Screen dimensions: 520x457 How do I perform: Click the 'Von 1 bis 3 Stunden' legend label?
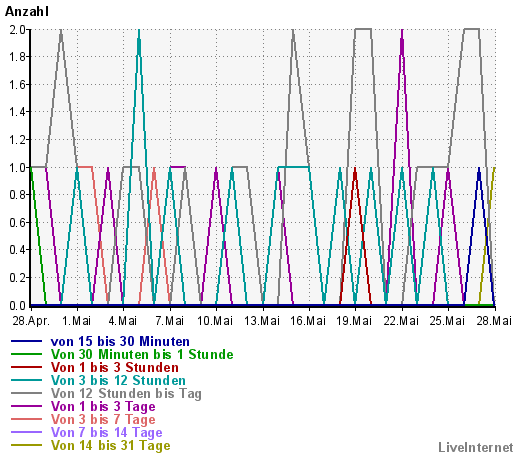115,368
